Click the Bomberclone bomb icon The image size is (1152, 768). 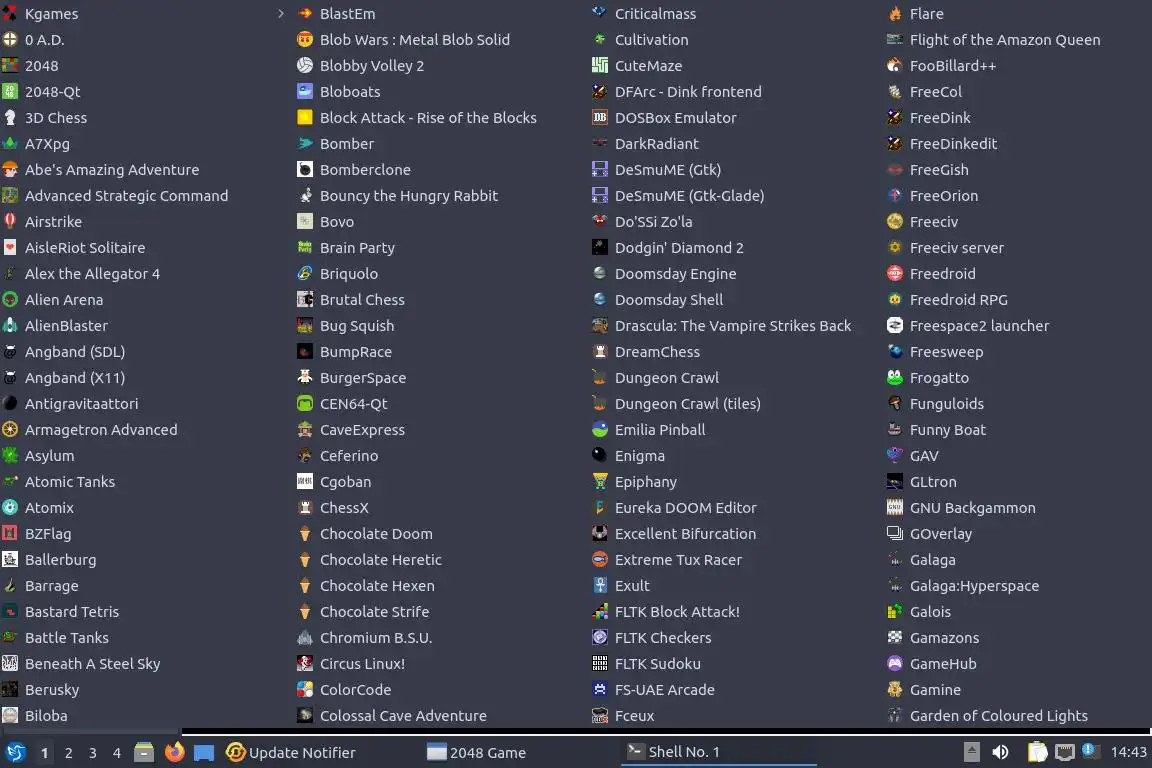point(305,170)
